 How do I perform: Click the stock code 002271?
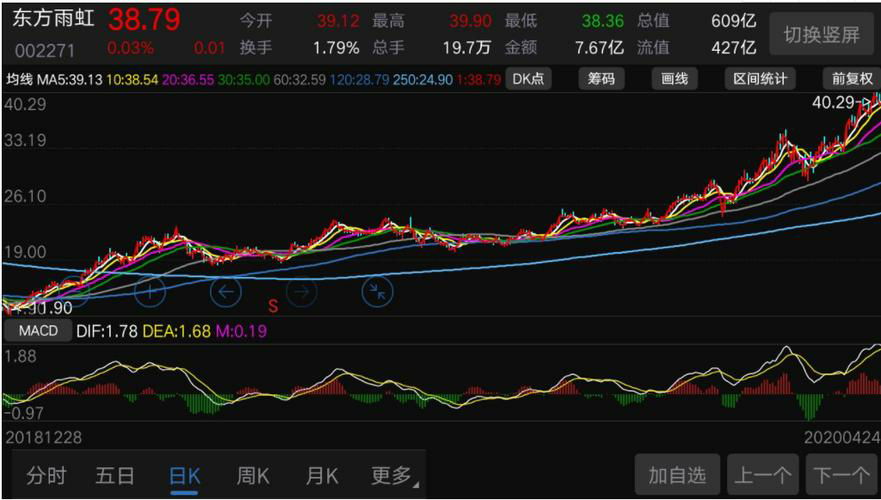pos(45,51)
